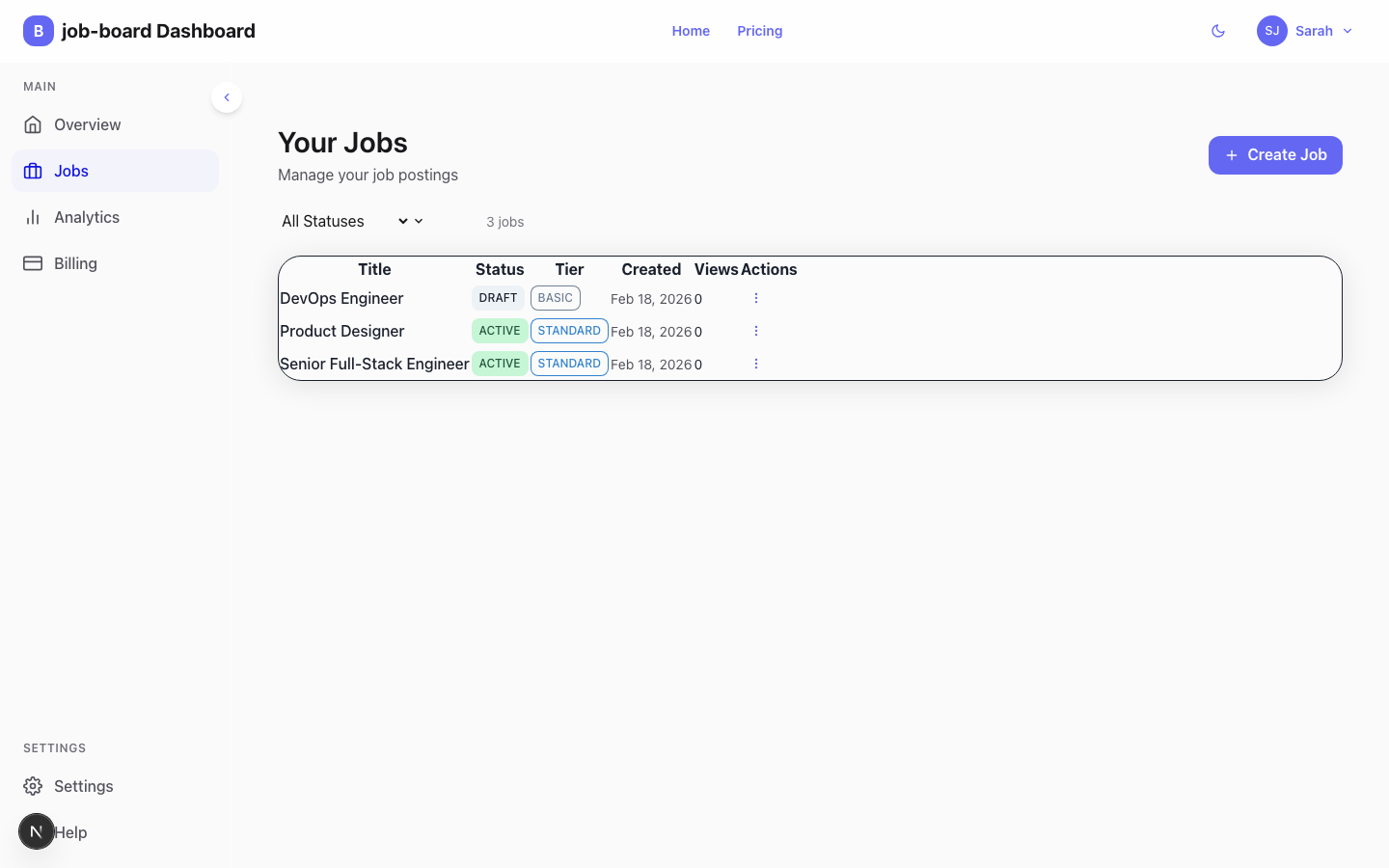
Task: Collapse the sidebar with the chevron toggle
Action: pyautogui.click(x=227, y=97)
